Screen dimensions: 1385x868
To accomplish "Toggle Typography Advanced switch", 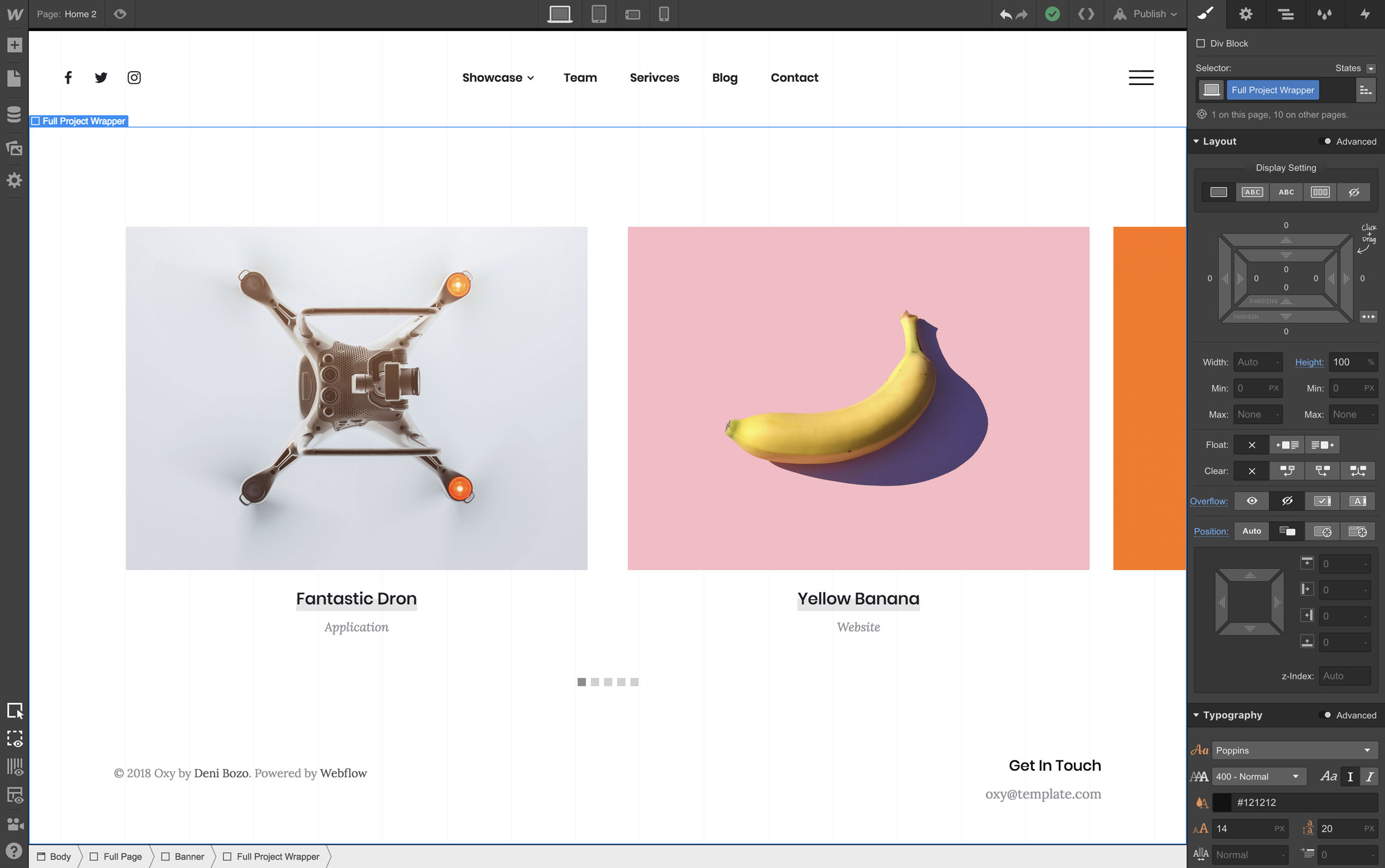I will pos(1325,715).
